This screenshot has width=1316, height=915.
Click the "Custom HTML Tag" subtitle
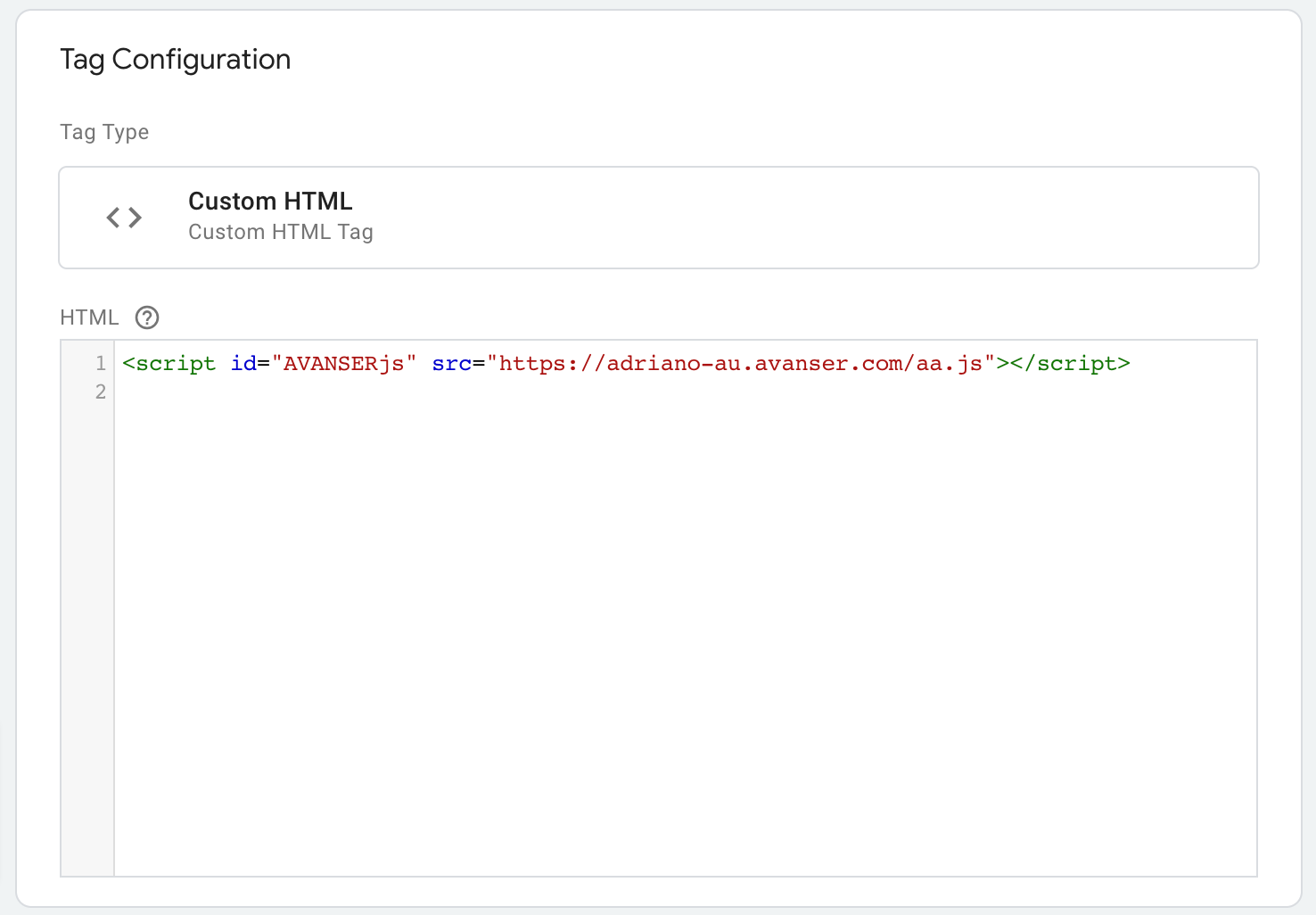pyautogui.click(x=281, y=232)
